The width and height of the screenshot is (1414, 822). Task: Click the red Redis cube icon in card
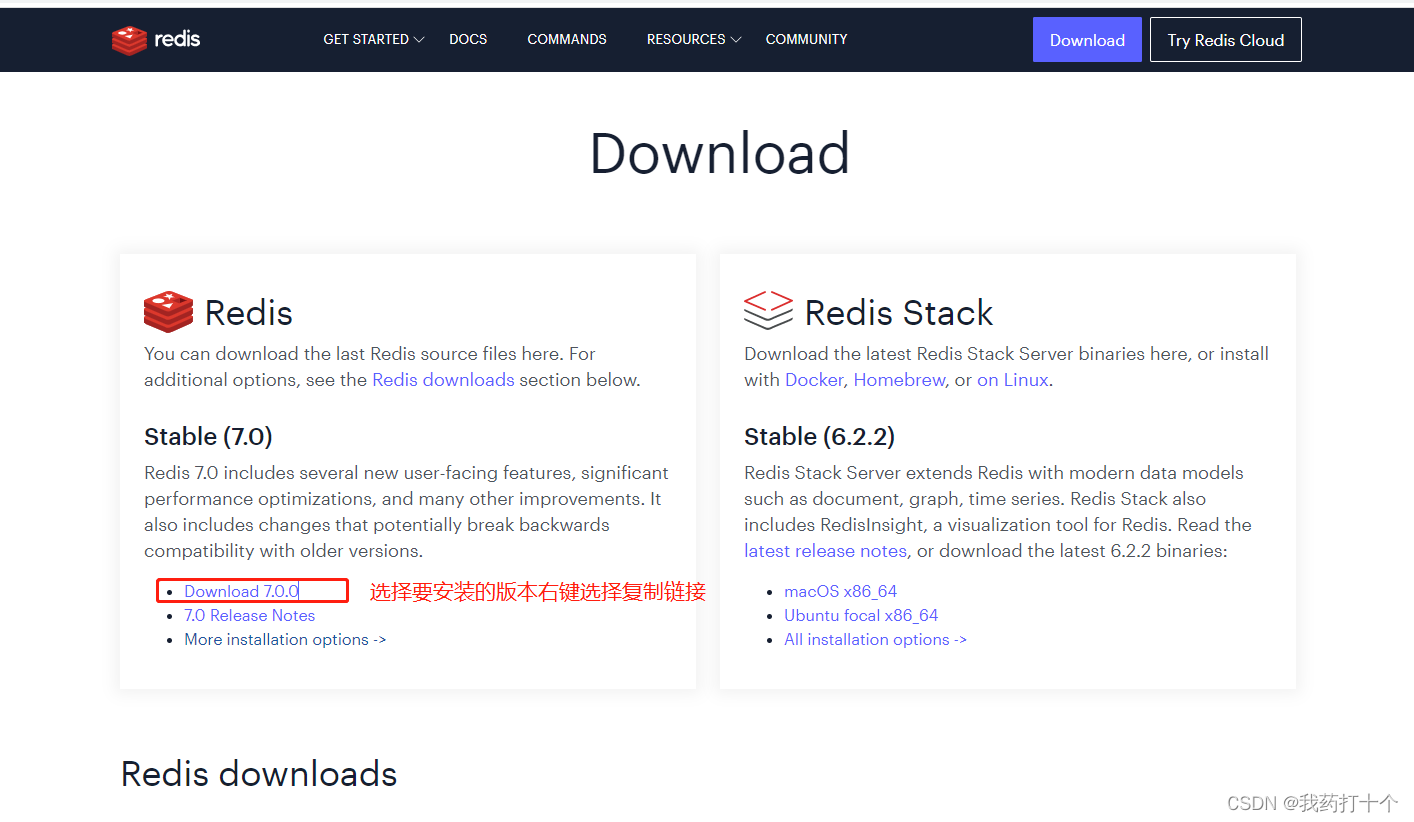168,312
